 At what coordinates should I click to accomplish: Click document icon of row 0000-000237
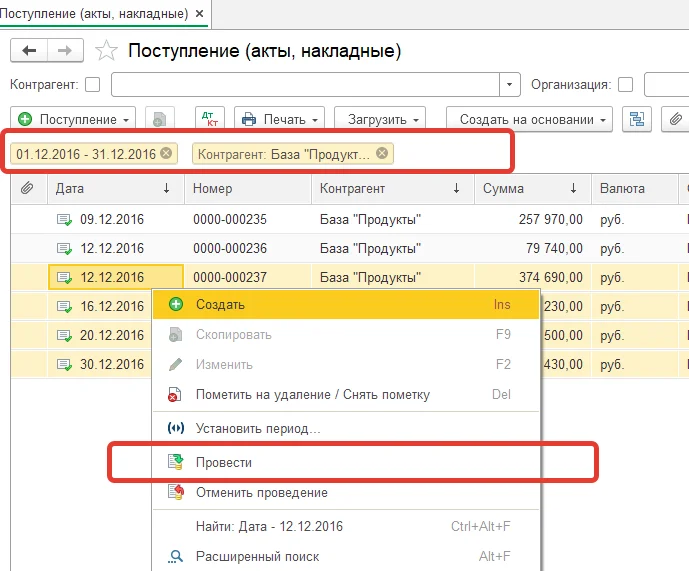[x=65, y=277]
